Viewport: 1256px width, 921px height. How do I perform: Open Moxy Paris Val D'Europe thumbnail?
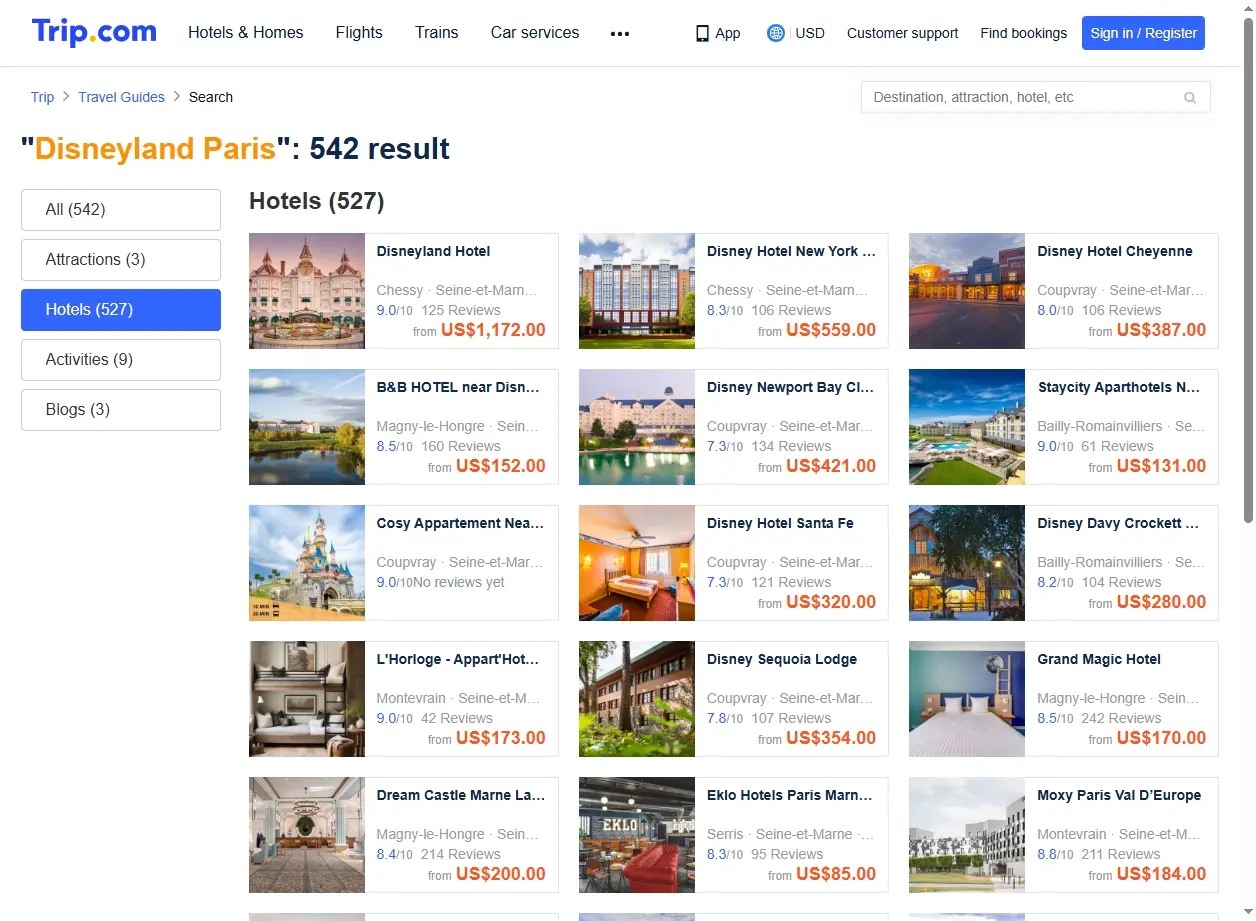967,835
